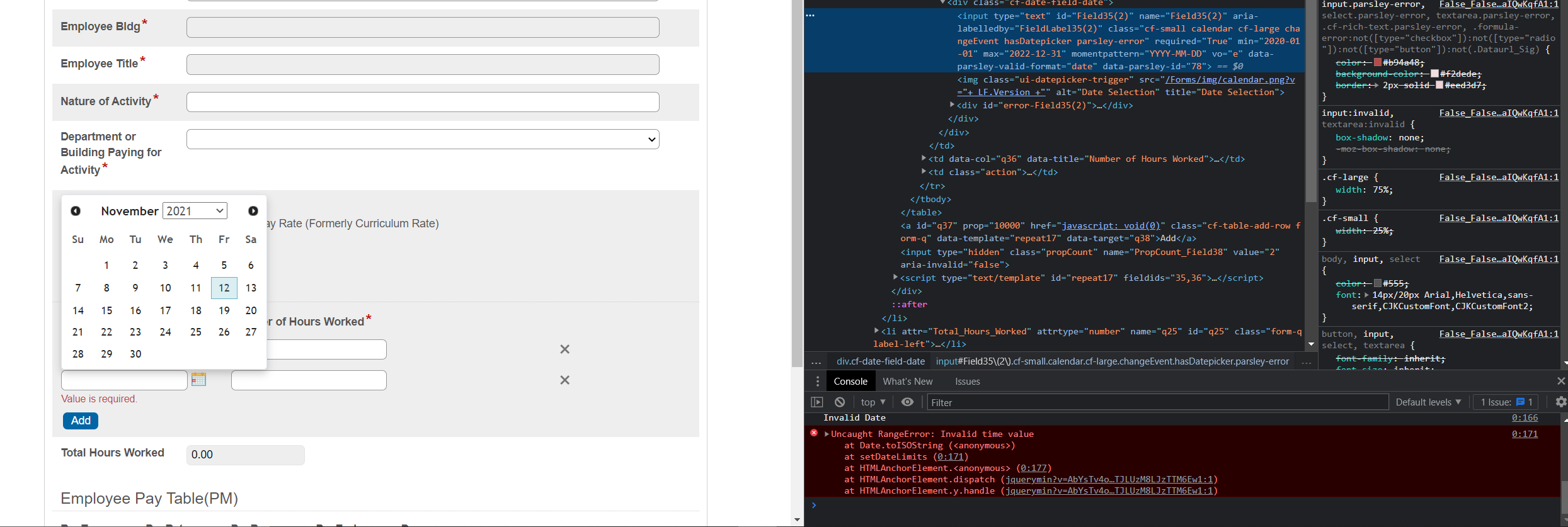Open the Default levels dropdown

(x=1428, y=402)
